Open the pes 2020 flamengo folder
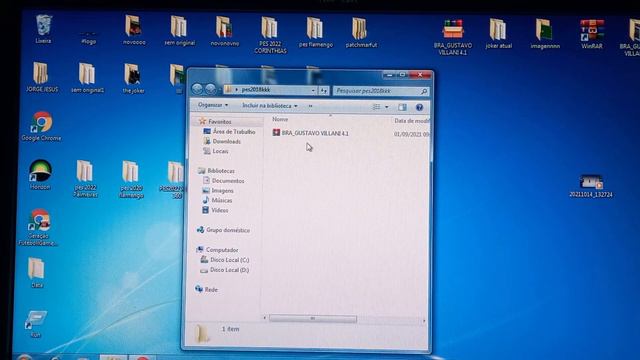Viewport: 640px width, 360px height. click(x=131, y=179)
